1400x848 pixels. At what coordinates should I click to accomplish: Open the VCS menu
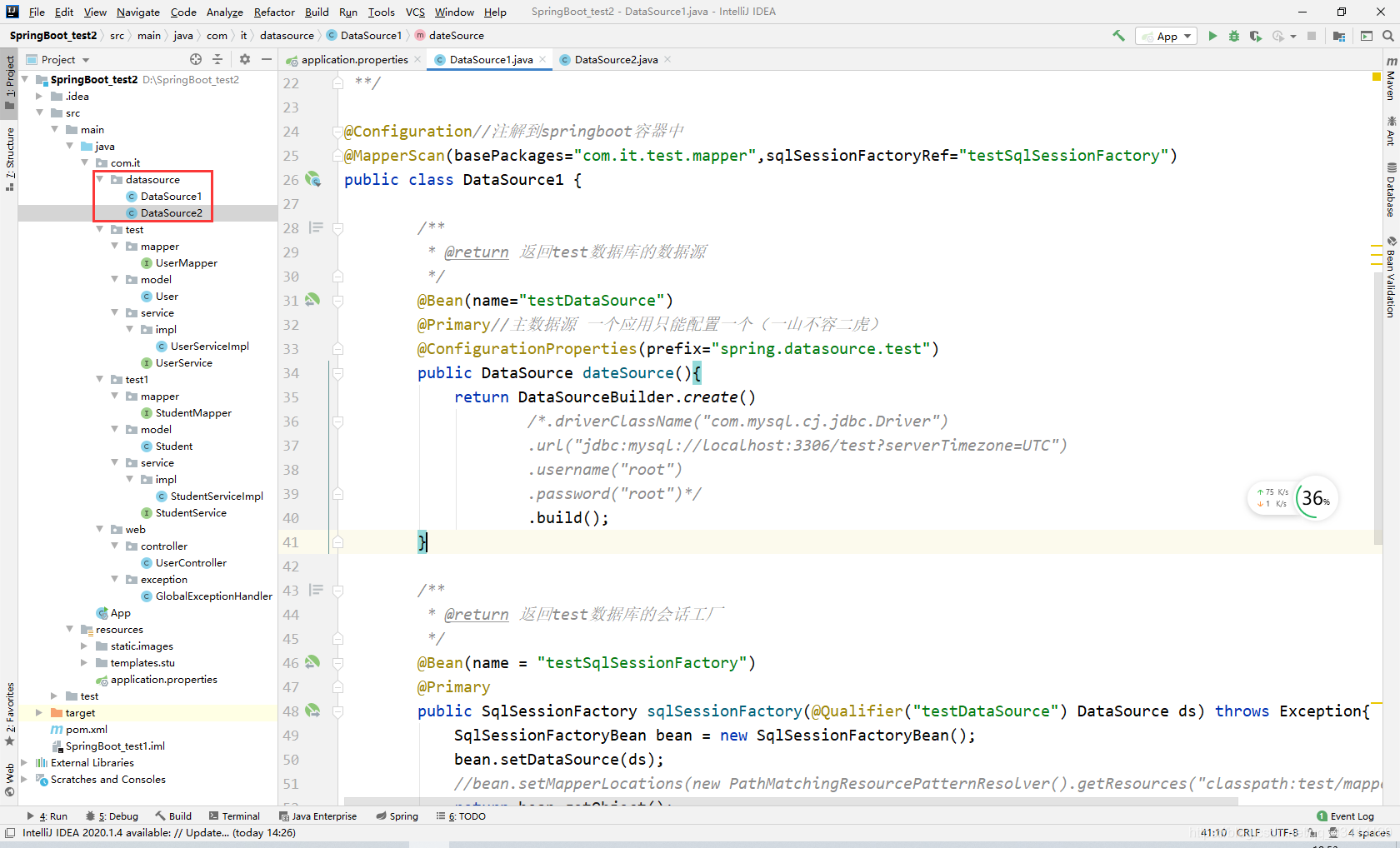pyautogui.click(x=415, y=12)
